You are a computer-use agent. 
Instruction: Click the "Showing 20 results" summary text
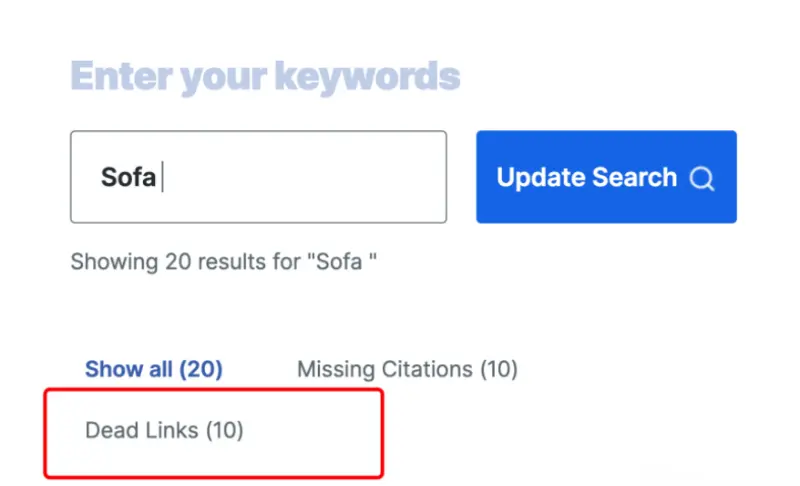click(223, 262)
